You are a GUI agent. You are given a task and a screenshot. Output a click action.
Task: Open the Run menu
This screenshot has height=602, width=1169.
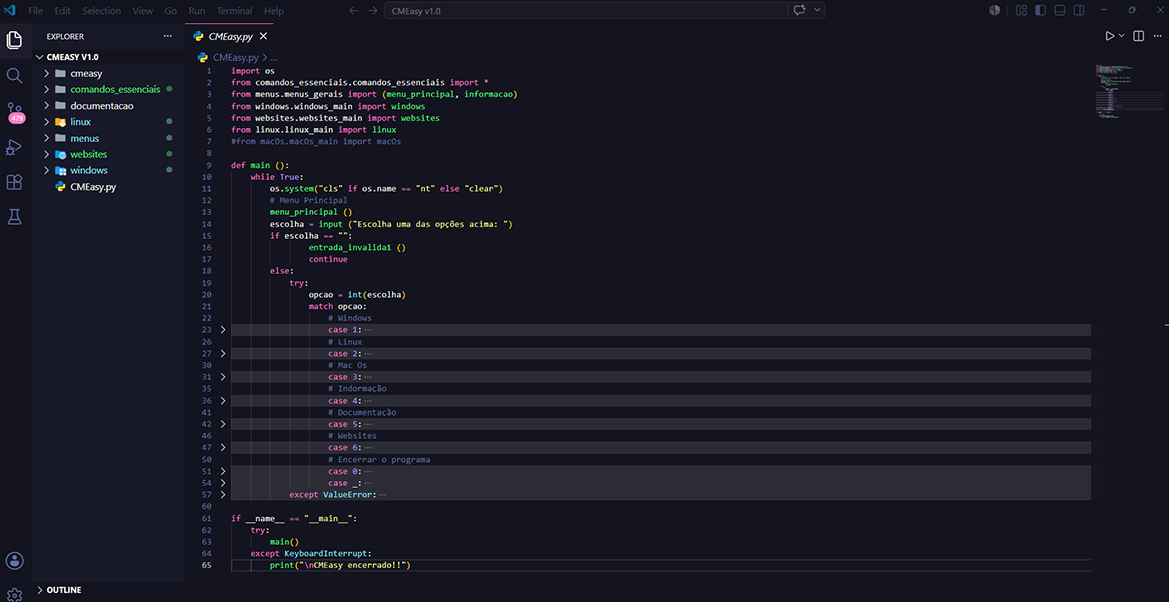point(197,11)
